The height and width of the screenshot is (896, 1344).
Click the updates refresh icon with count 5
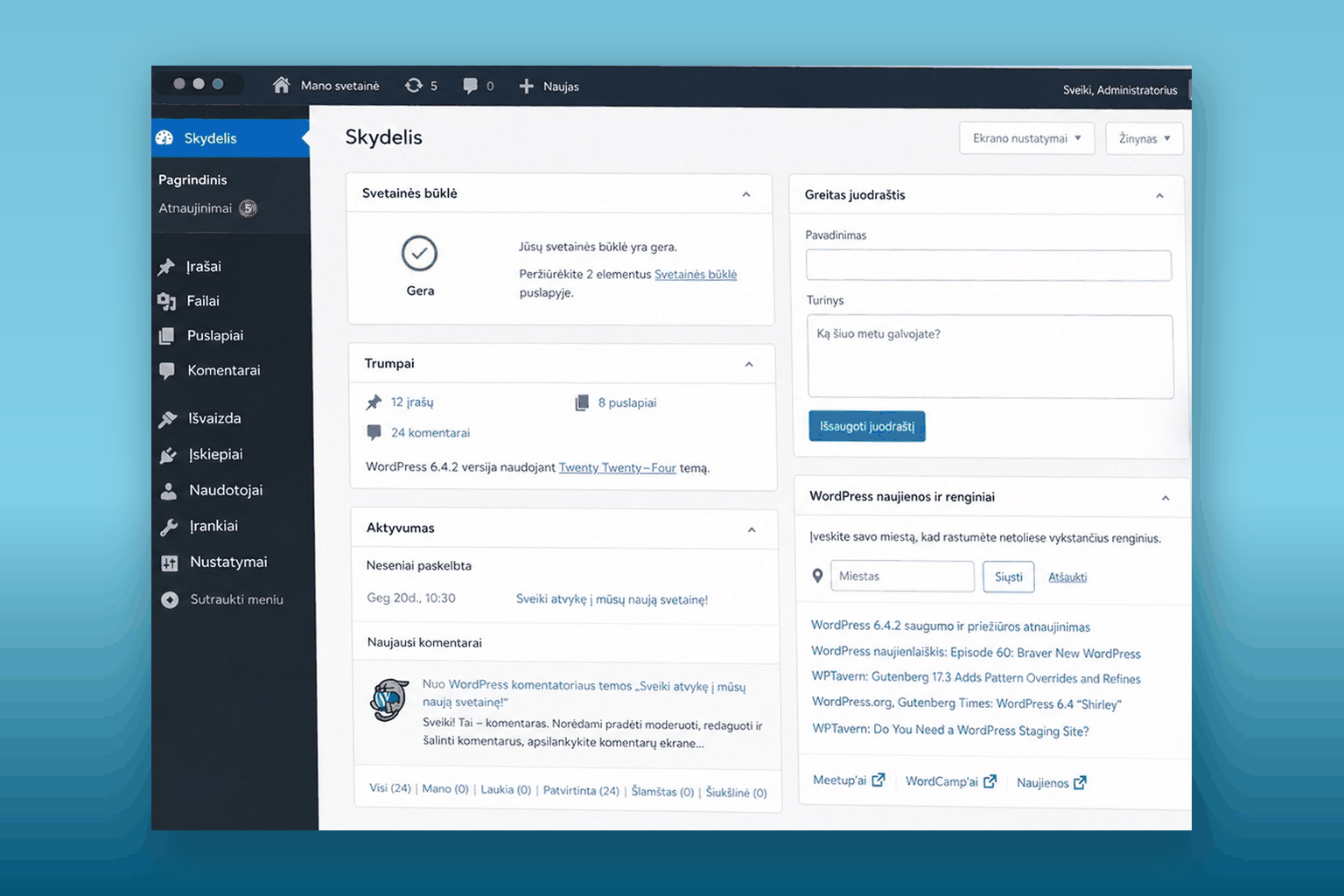pos(414,85)
